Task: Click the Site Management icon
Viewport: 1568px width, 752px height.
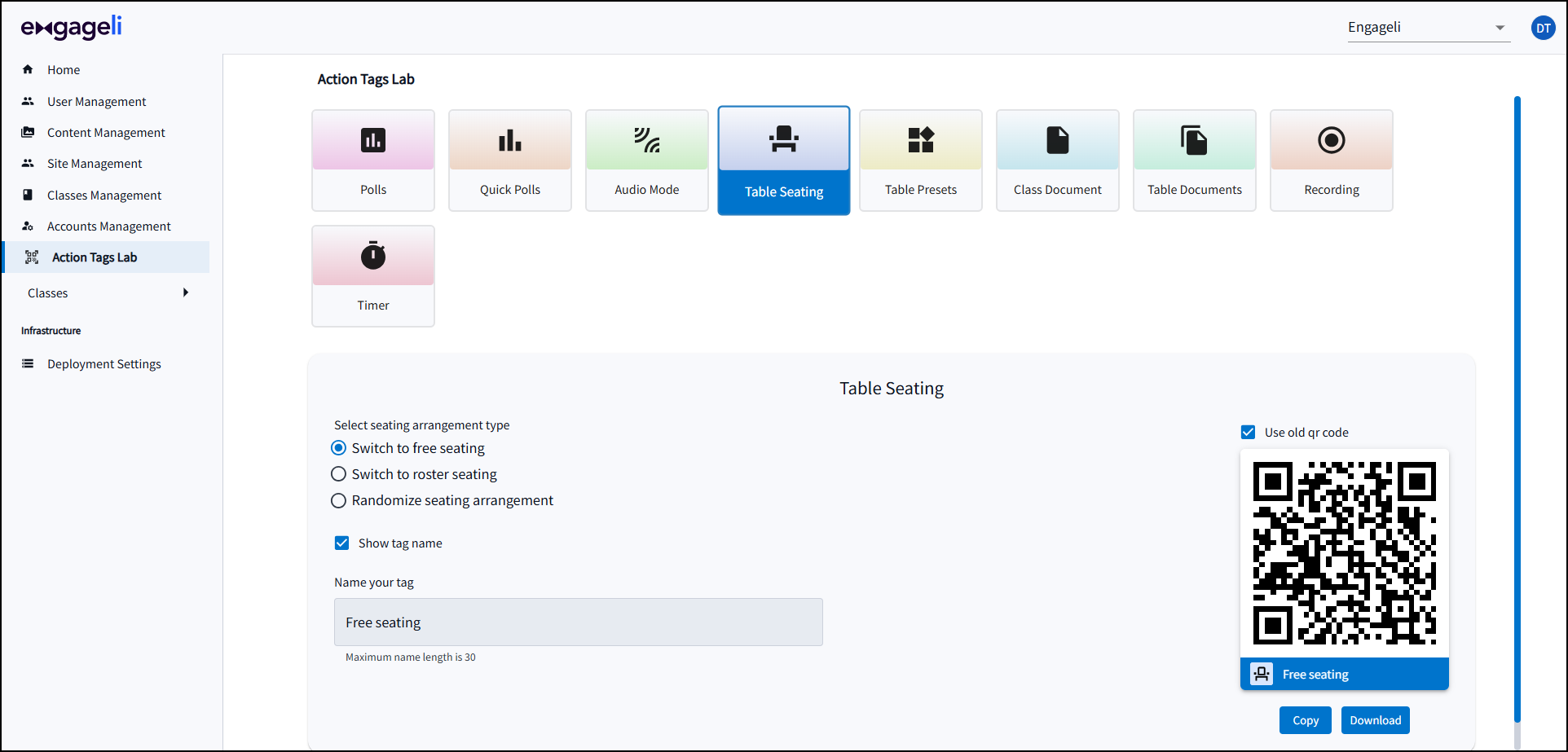Action: tap(28, 163)
